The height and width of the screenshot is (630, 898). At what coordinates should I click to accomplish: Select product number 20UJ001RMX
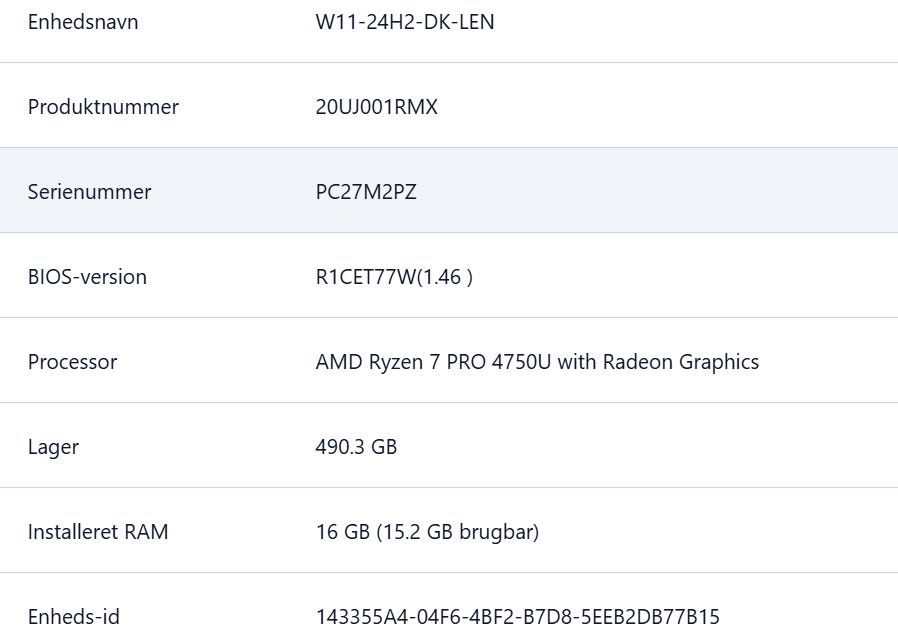pos(377,107)
